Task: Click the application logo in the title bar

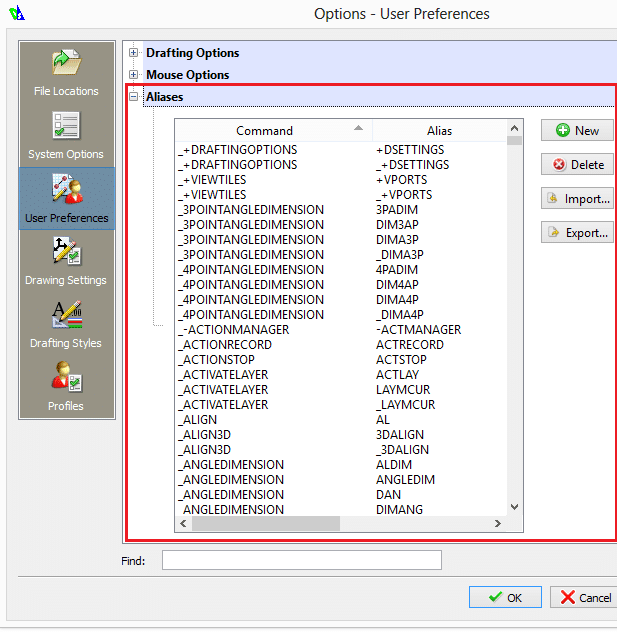Action: pos(17,13)
